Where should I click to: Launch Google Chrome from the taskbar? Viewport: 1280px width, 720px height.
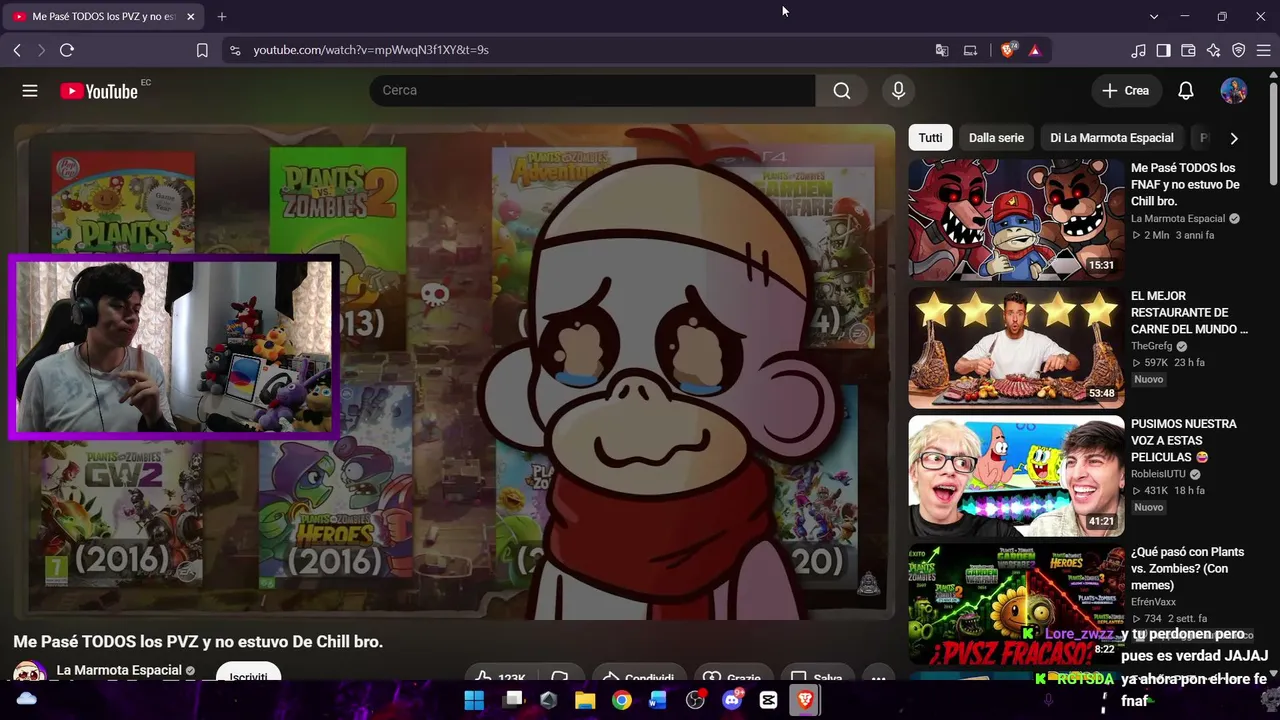point(622,700)
